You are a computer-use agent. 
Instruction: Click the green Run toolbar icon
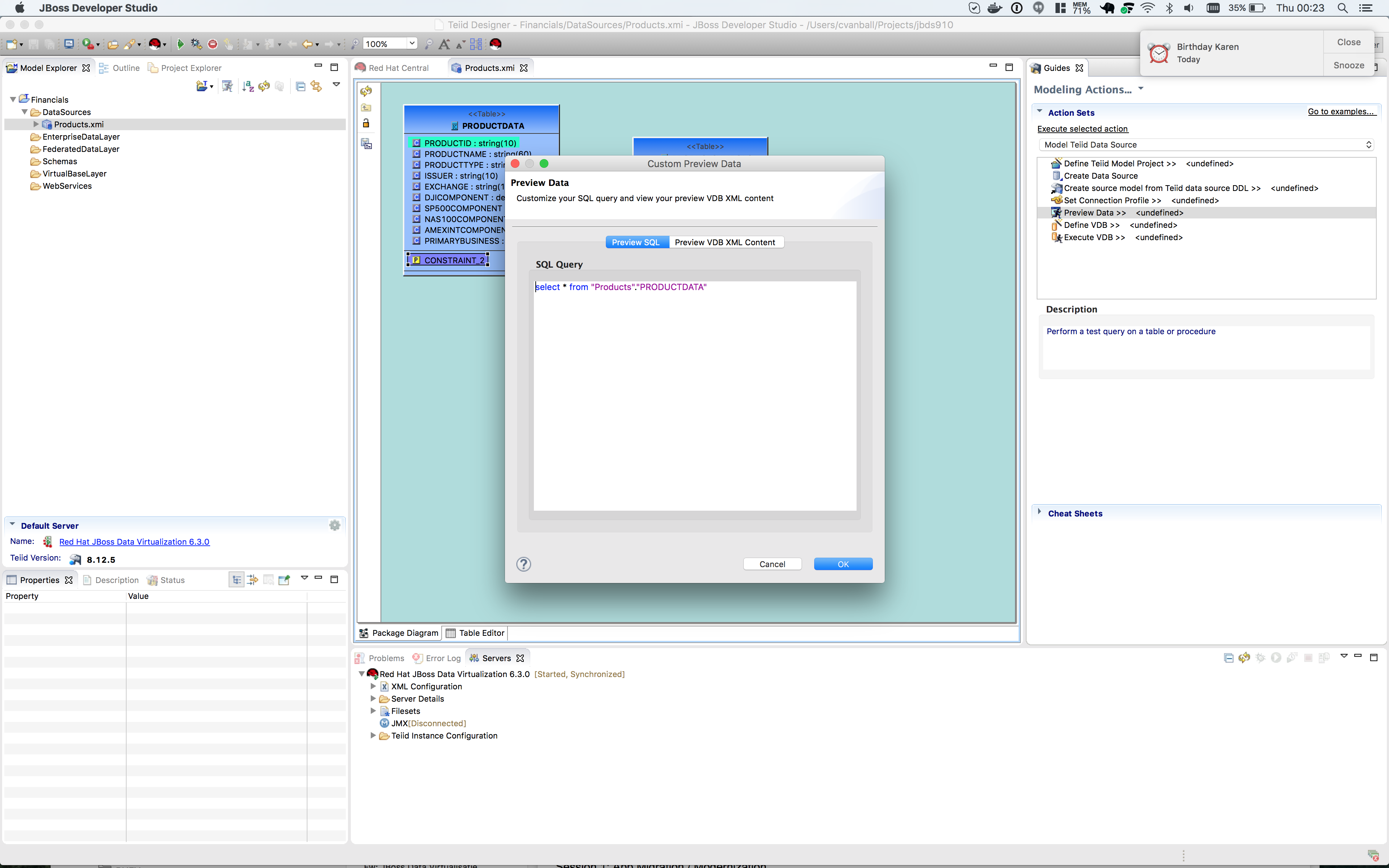[x=180, y=44]
